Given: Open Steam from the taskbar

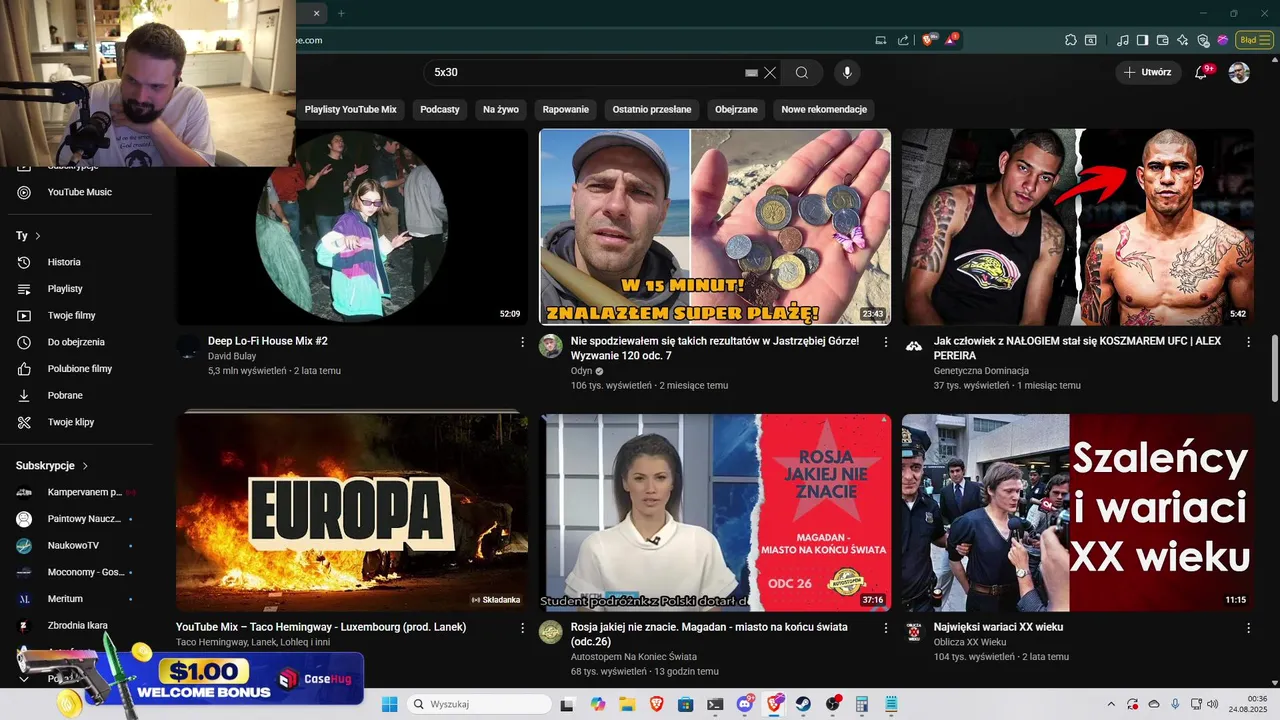Looking at the screenshot, I should [803, 704].
